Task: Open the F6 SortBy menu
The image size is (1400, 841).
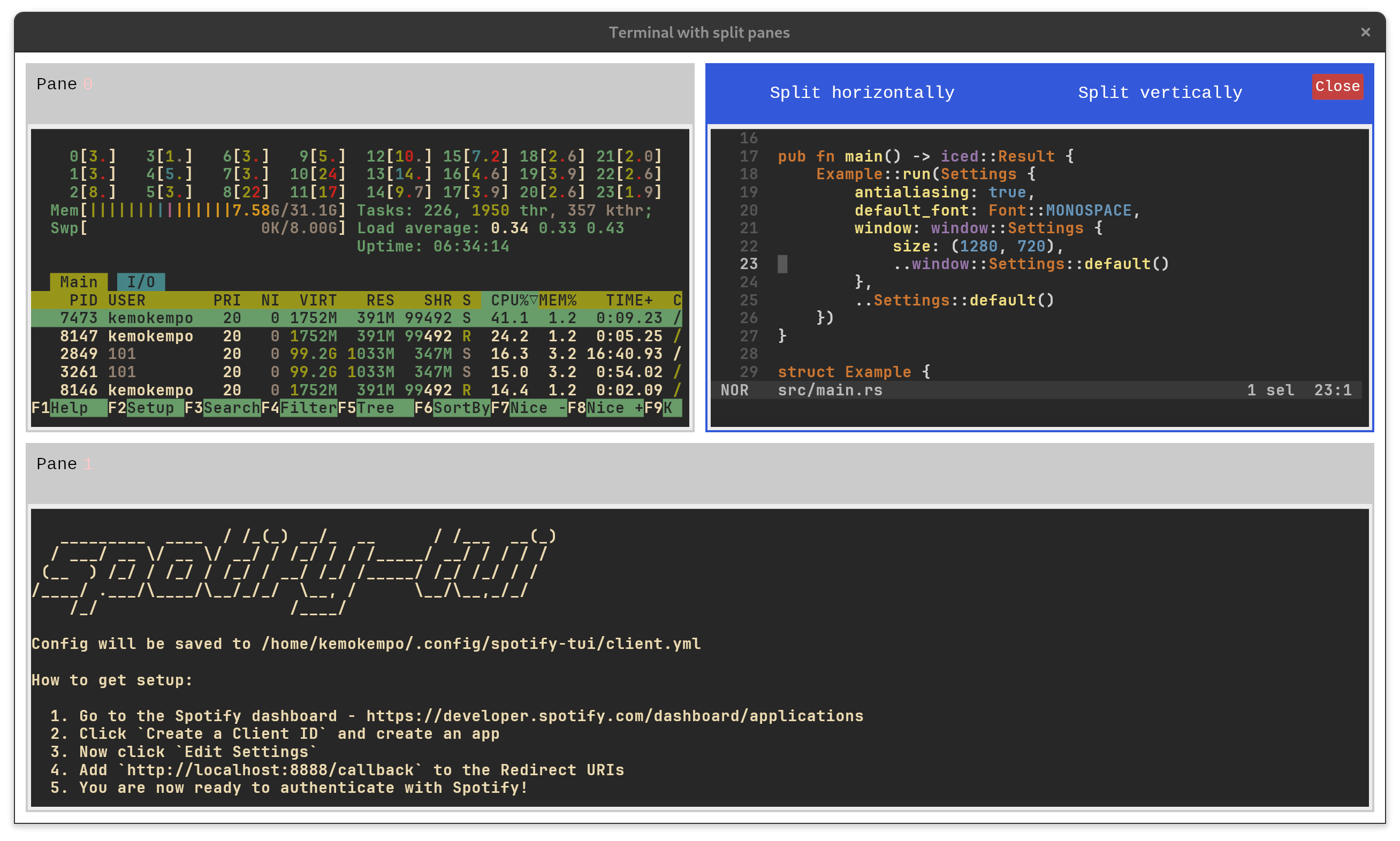Action: point(461,408)
